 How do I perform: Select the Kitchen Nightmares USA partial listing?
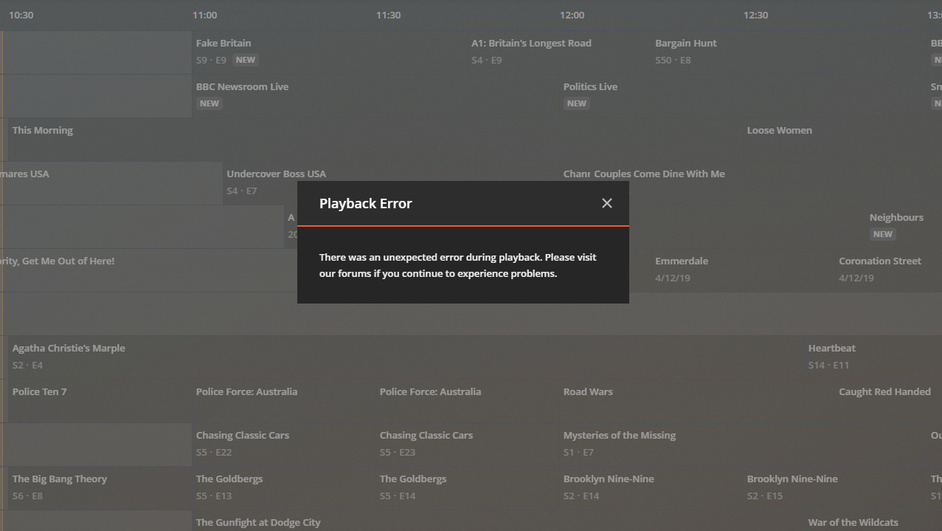pyautogui.click(x=111, y=183)
